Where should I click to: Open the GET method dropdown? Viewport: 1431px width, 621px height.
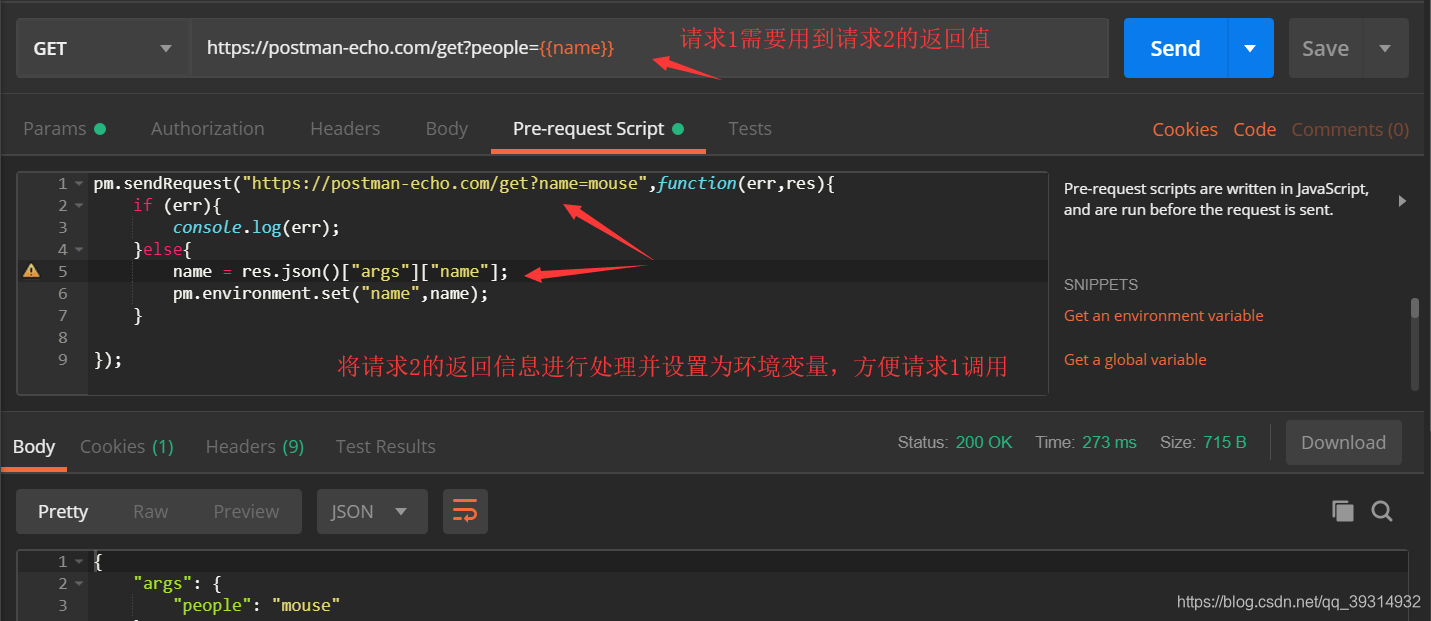click(x=103, y=48)
